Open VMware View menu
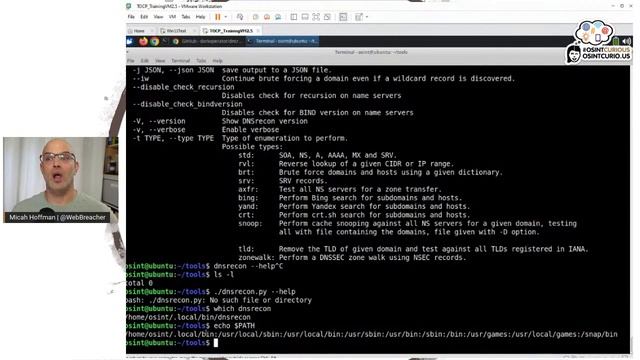This screenshot has width=640, height=360. 158,17
